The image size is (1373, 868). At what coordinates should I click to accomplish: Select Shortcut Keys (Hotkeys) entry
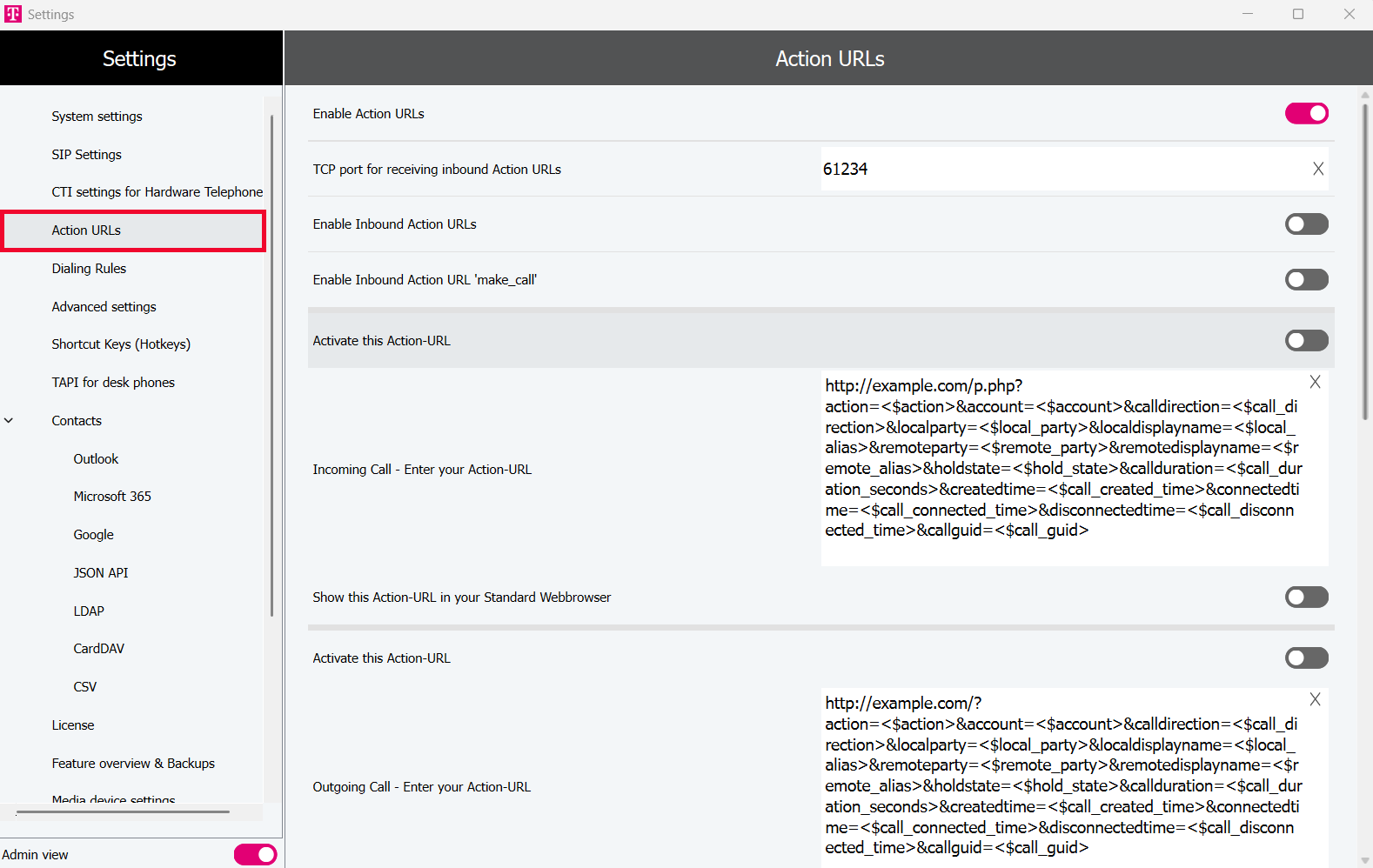point(121,344)
